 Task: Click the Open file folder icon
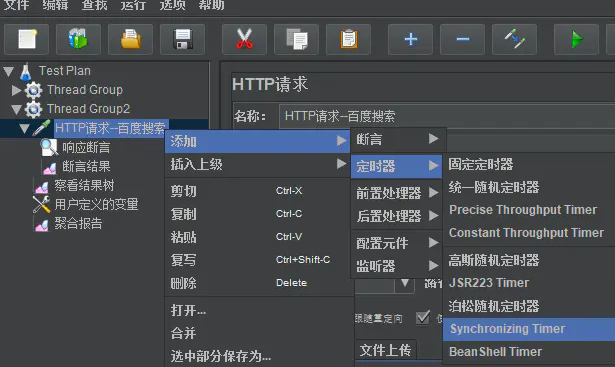131,39
